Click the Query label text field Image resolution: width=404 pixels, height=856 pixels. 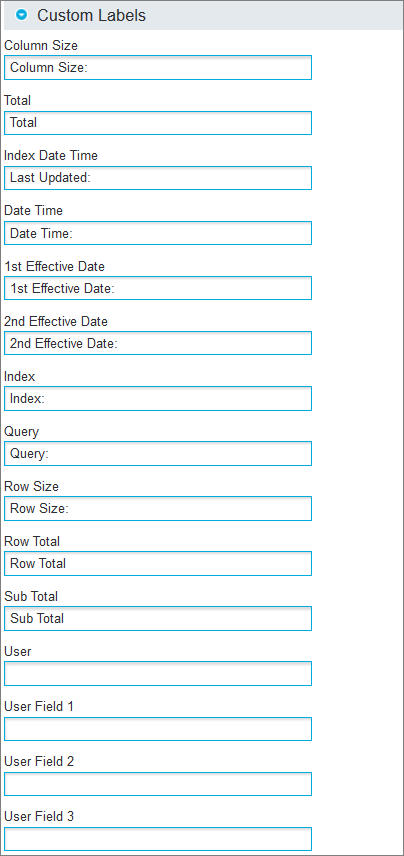[158, 454]
